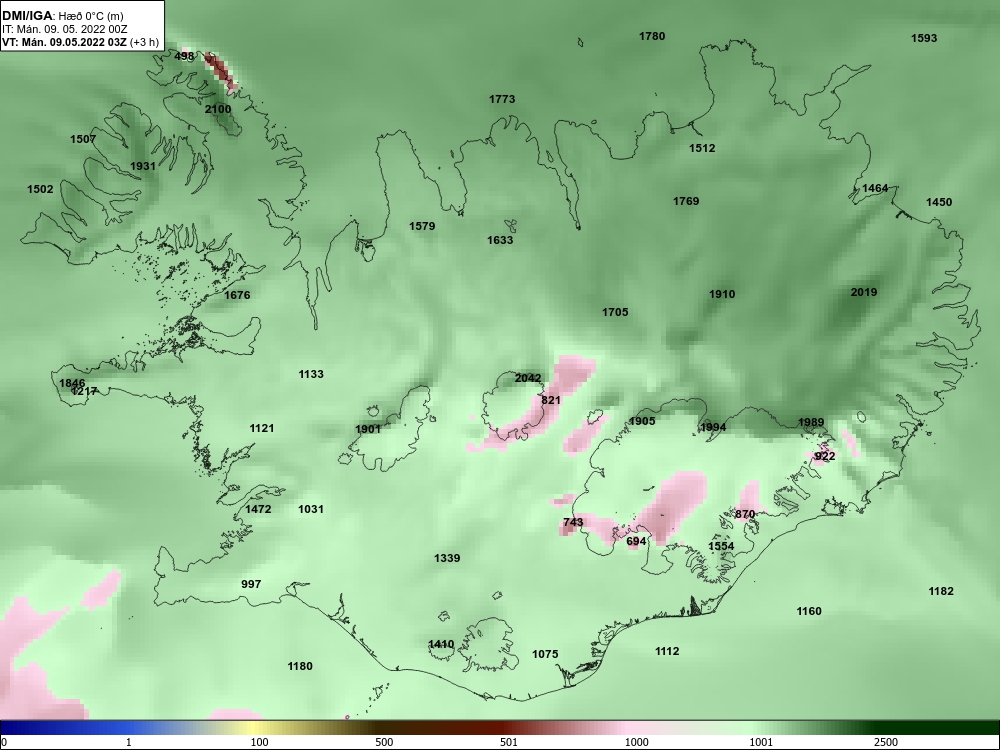Click the color scale label 501
Image resolution: width=1000 pixels, height=750 pixels.
(x=508, y=742)
